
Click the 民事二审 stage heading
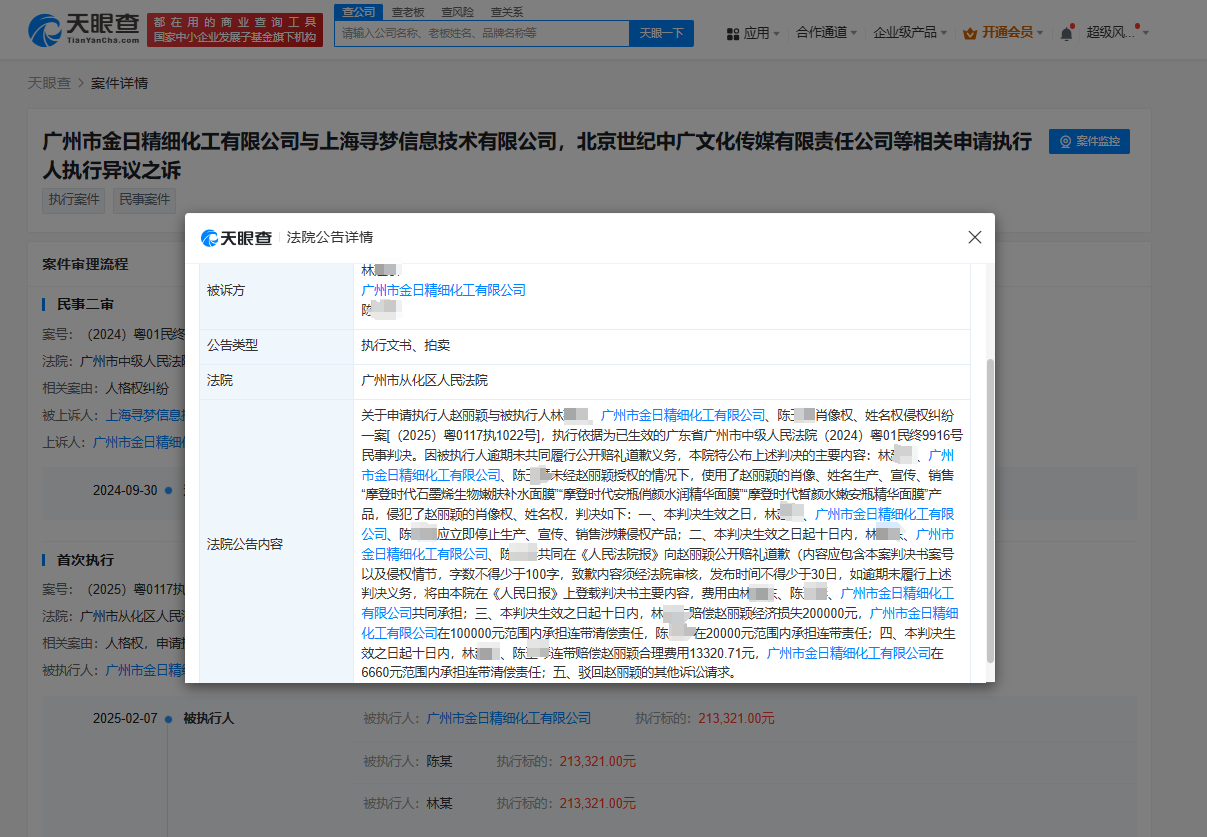(85, 303)
